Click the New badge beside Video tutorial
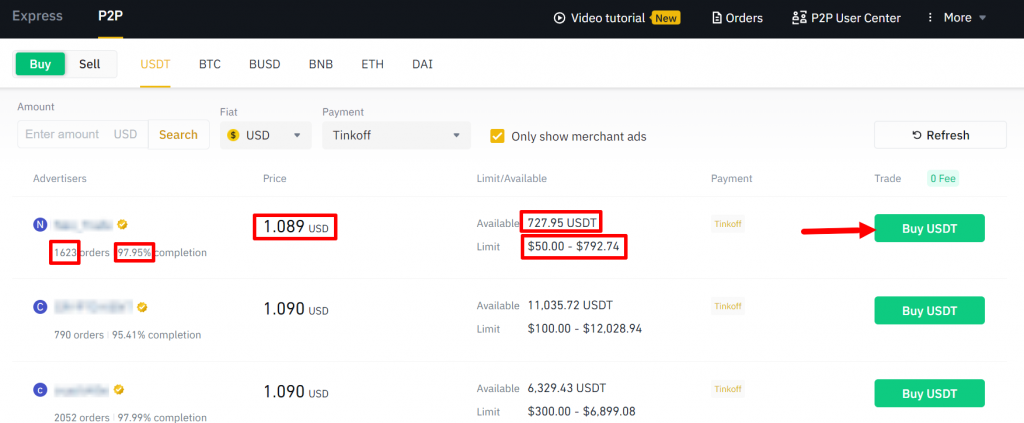Image resolution: width=1024 pixels, height=423 pixels. (665, 18)
